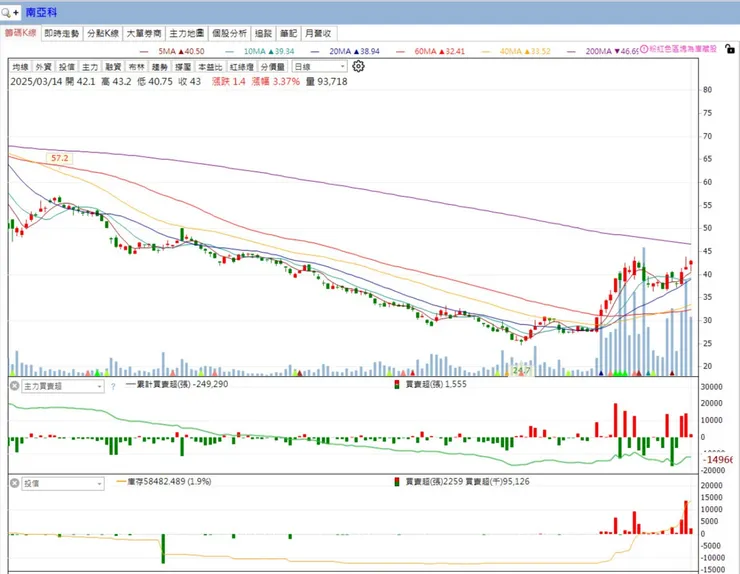Click 買賣超(張)2259 買賣超(千)95,126 legend
Viewport: 740px width, 574px height.
tap(462, 481)
